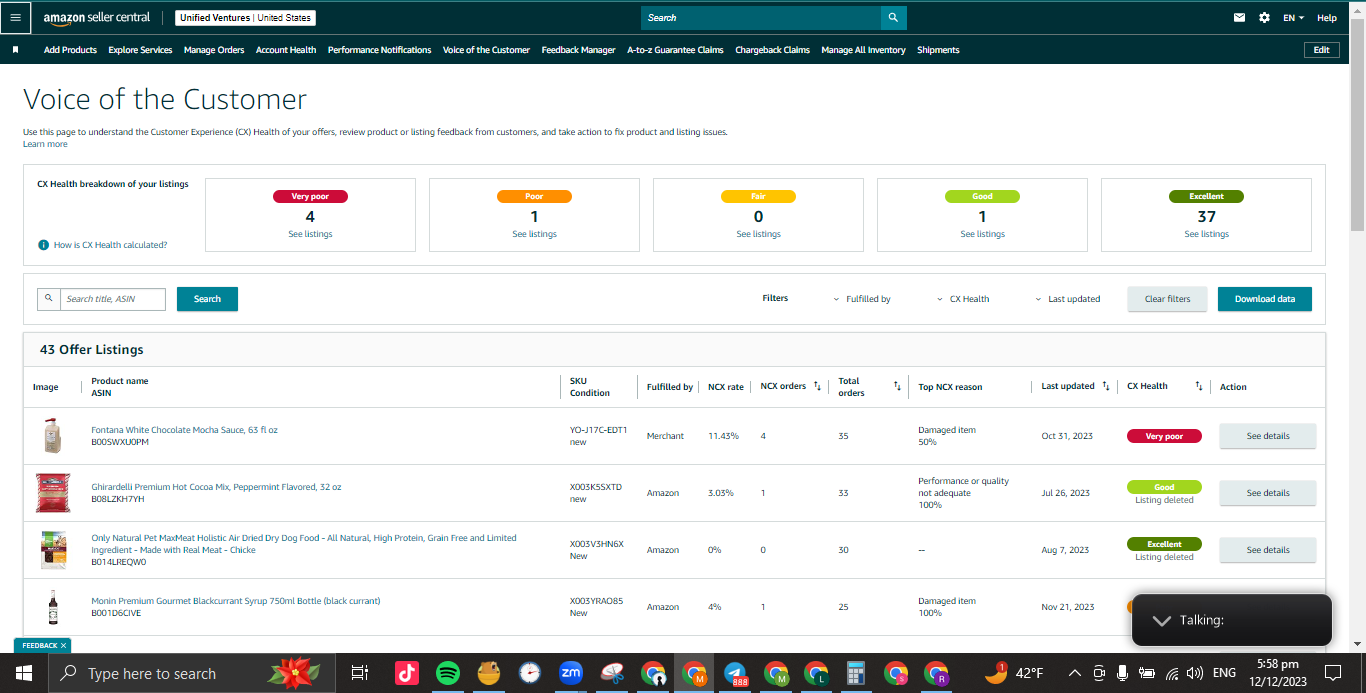Click the search magnifier button in header
This screenshot has width=1366, height=693.
point(893,18)
